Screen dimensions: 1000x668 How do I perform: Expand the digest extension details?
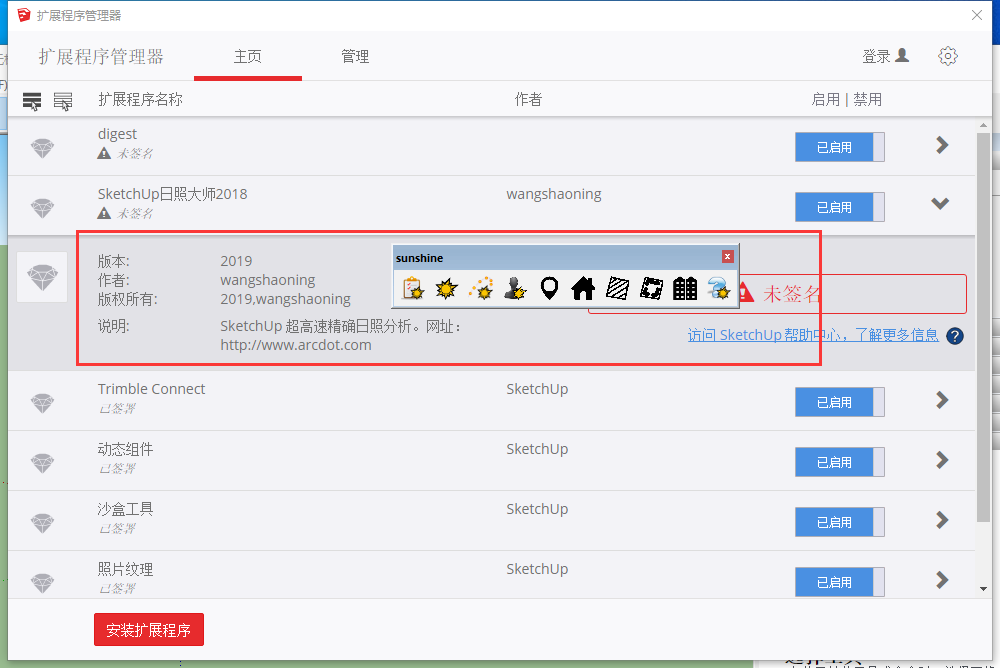tap(942, 145)
